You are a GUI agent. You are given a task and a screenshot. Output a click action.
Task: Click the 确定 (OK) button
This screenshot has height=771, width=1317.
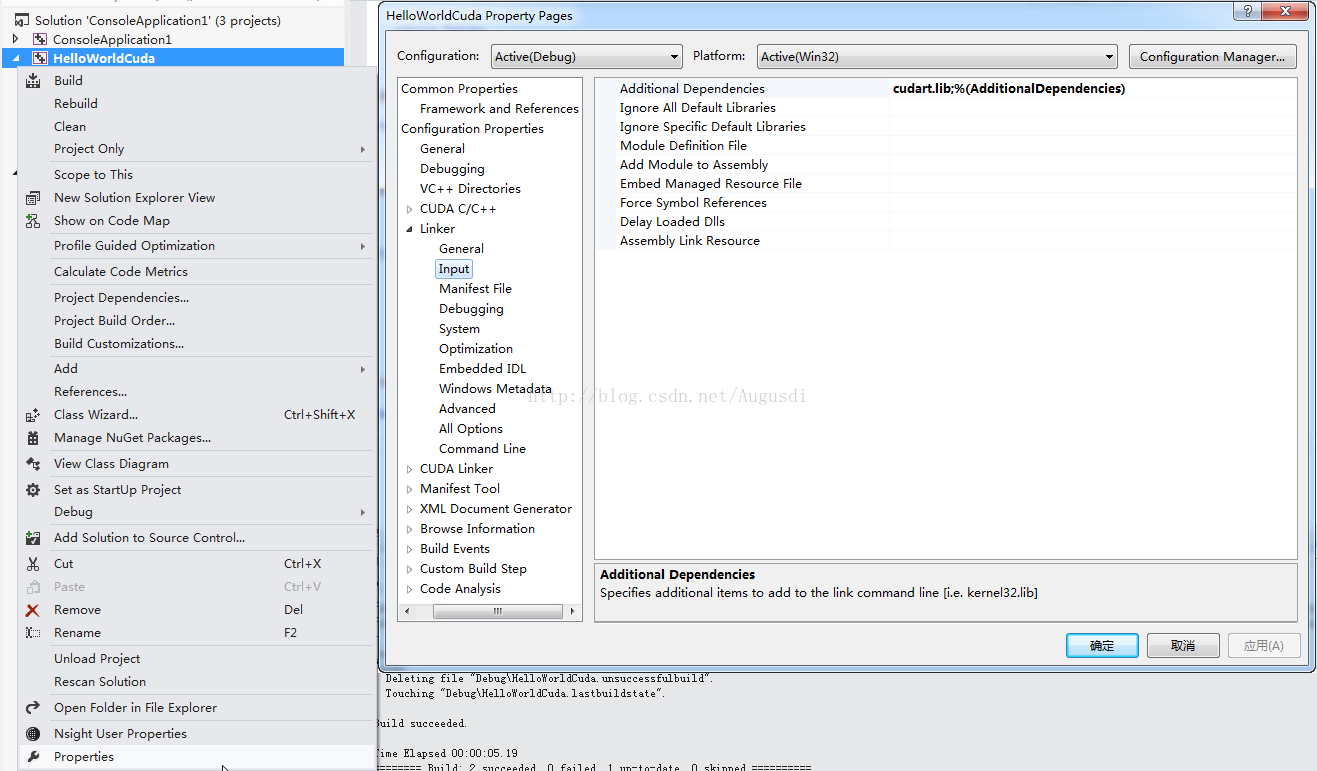point(1102,646)
